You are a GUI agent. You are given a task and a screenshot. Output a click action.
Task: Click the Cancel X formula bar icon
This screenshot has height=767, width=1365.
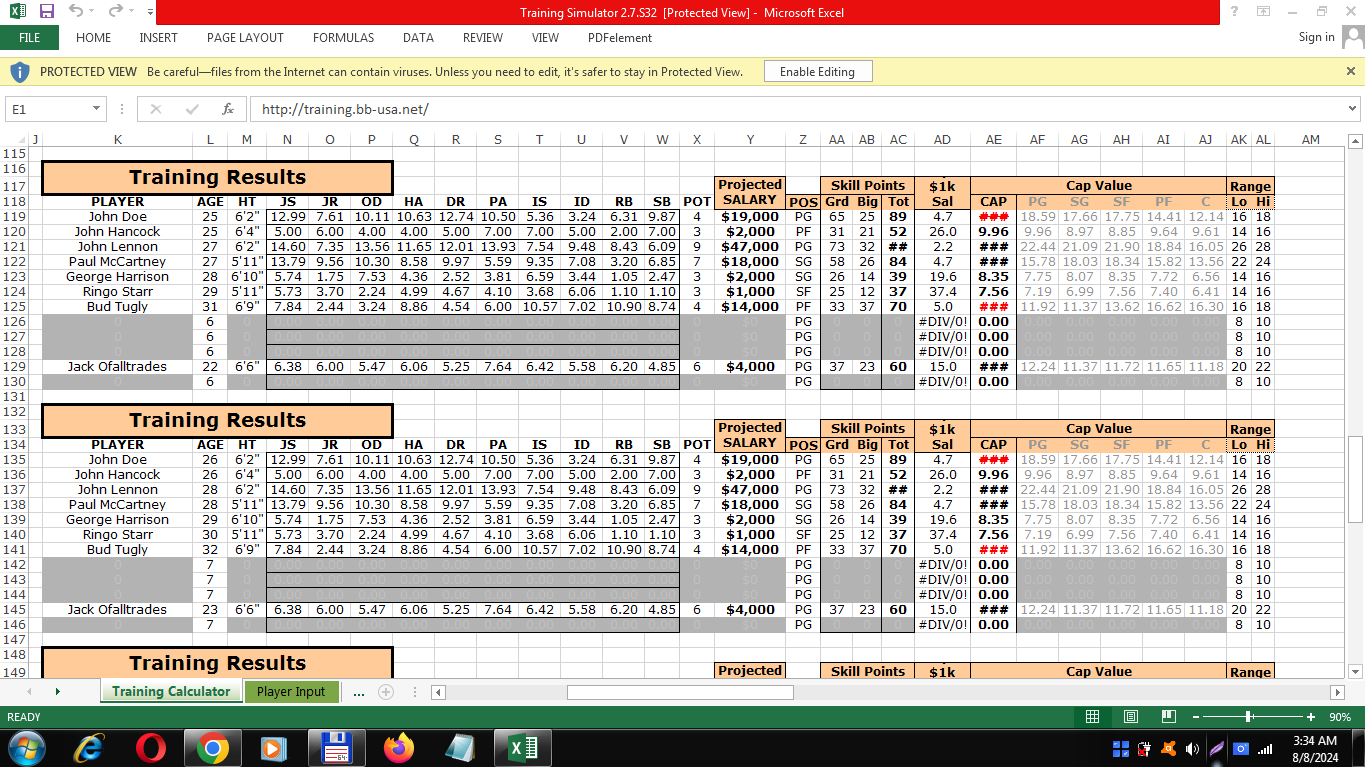coord(156,109)
